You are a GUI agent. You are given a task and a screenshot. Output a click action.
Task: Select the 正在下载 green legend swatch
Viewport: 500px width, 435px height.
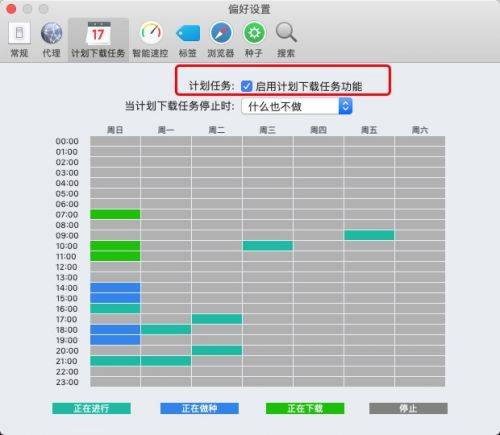pyautogui.click(x=305, y=408)
